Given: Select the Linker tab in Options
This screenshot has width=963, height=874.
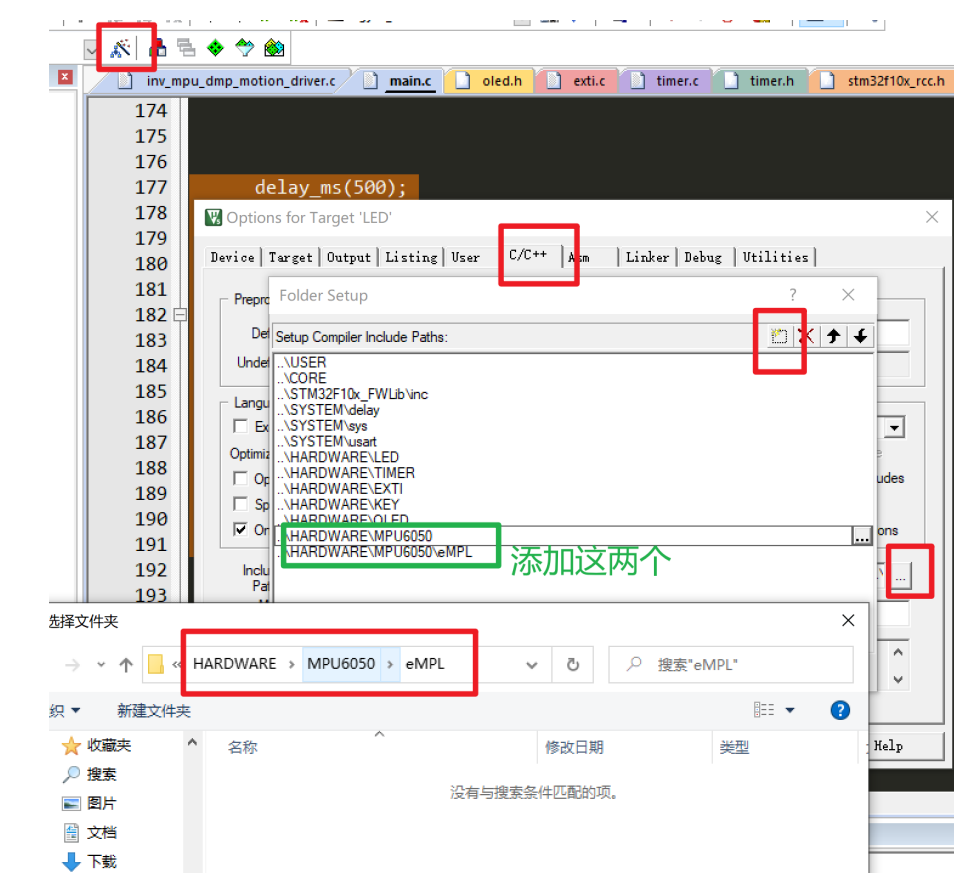Looking at the screenshot, I should click(x=647, y=257).
